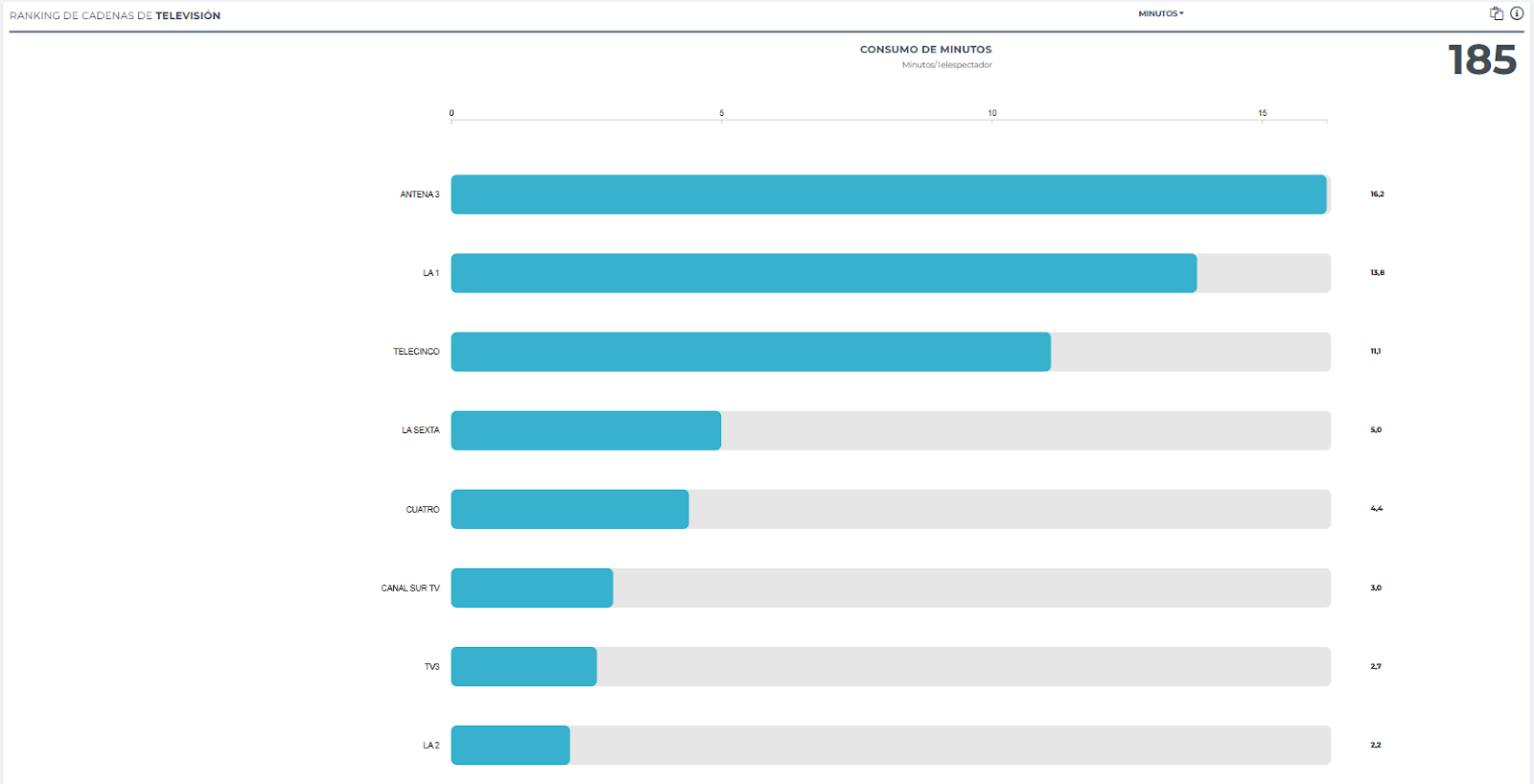Click the 11,1 value
This screenshot has height=784, width=1534.
[1376, 352]
